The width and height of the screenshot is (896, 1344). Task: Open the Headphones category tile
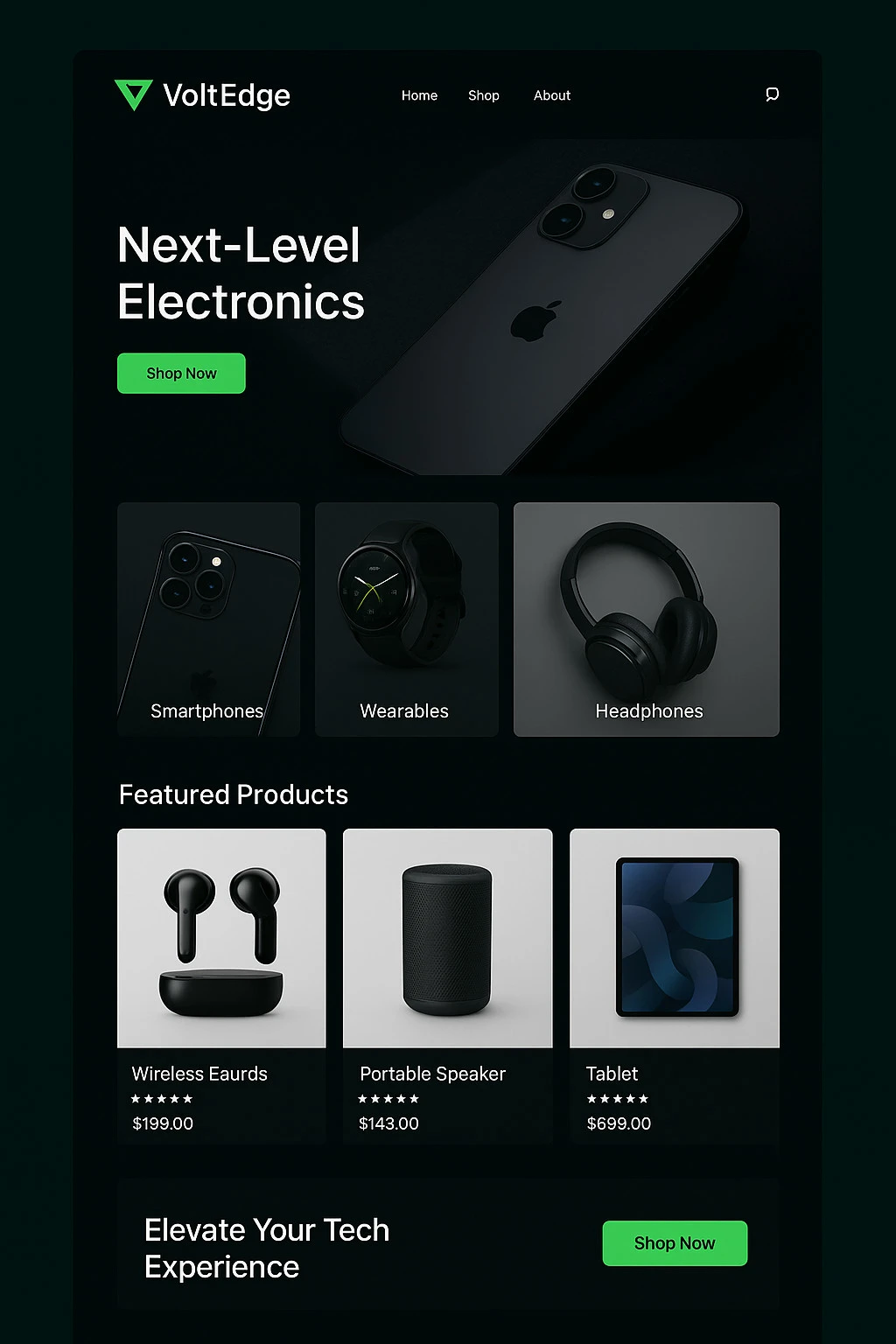[646, 619]
